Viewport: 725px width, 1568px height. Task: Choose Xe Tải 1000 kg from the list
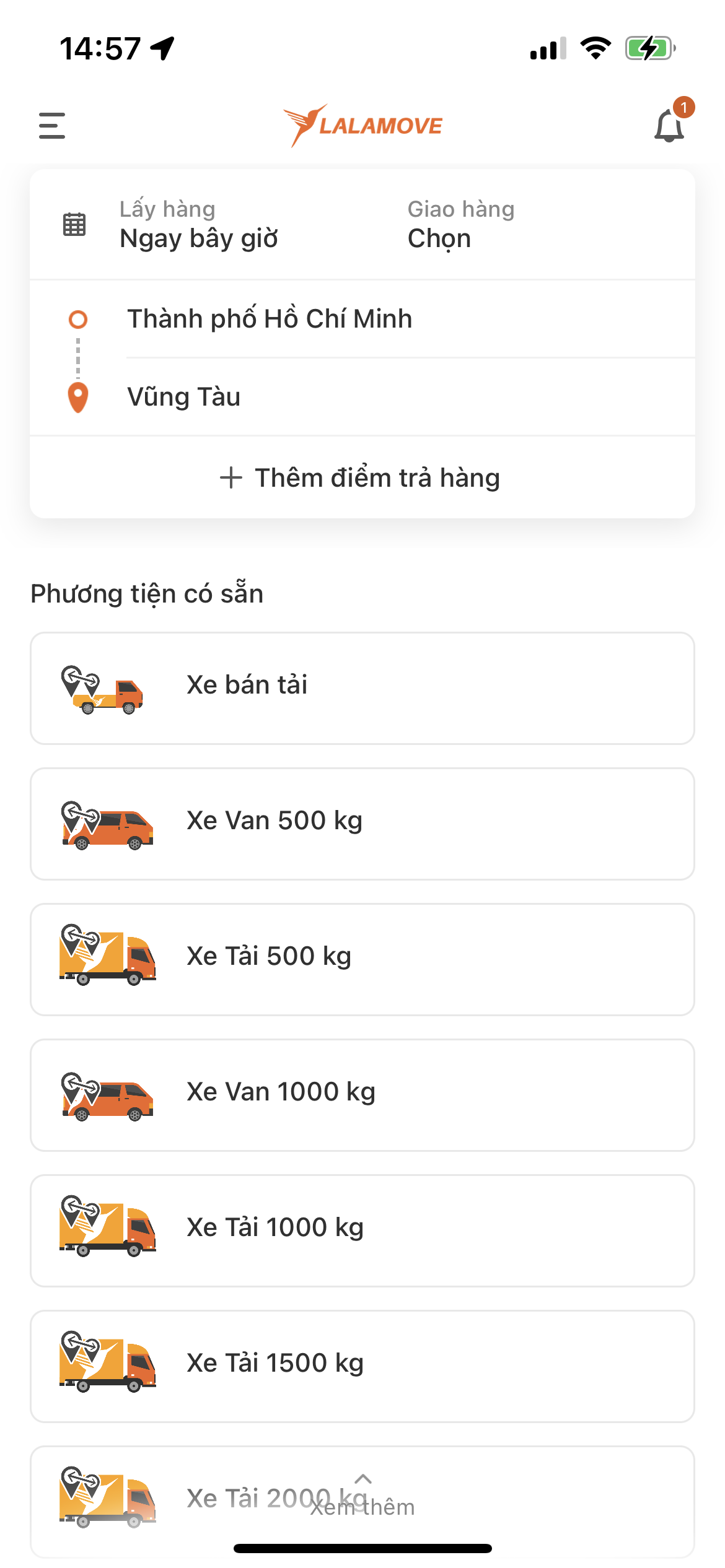362,1231
